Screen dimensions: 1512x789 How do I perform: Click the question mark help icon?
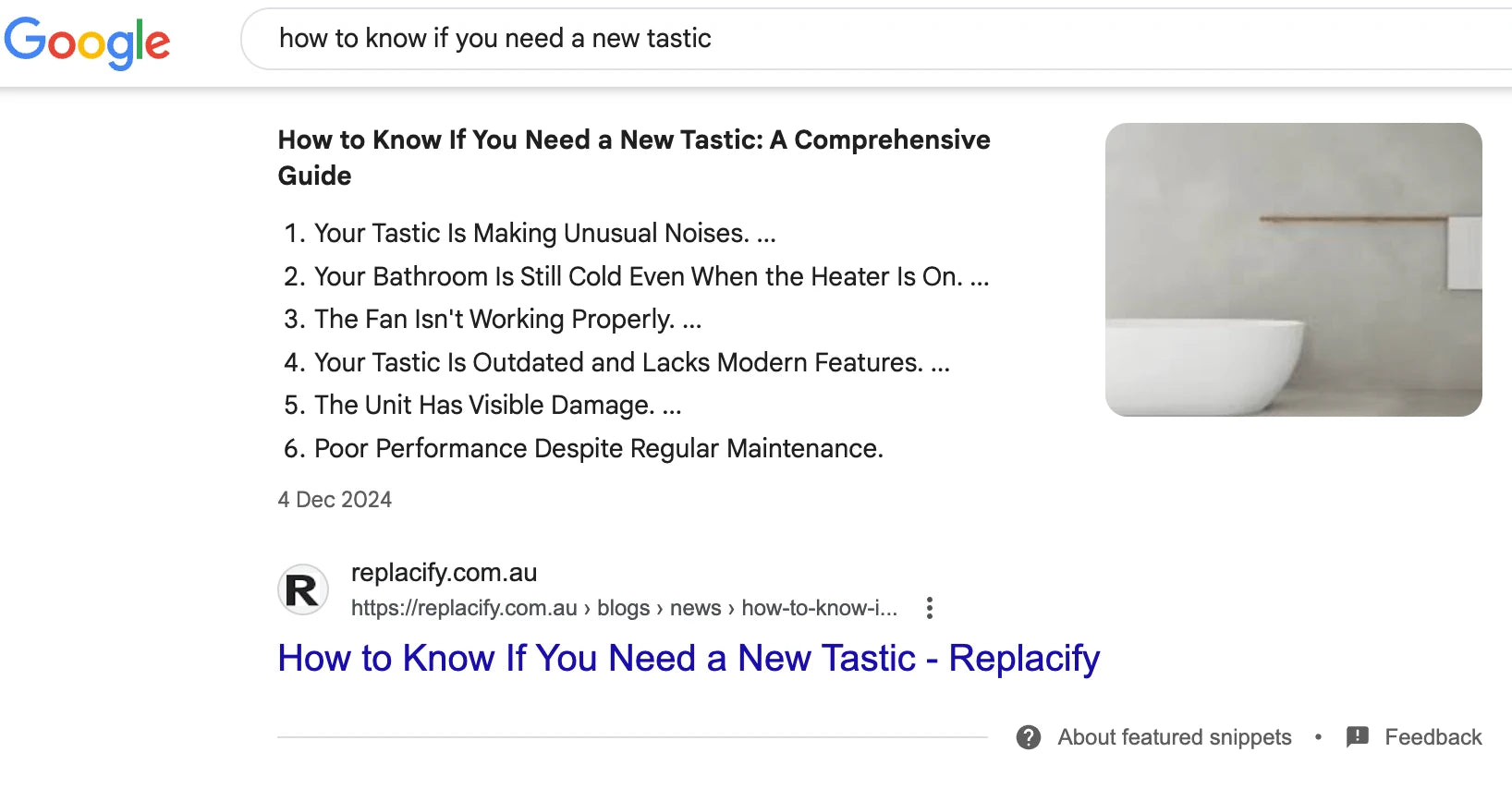pyautogui.click(x=1028, y=737)
